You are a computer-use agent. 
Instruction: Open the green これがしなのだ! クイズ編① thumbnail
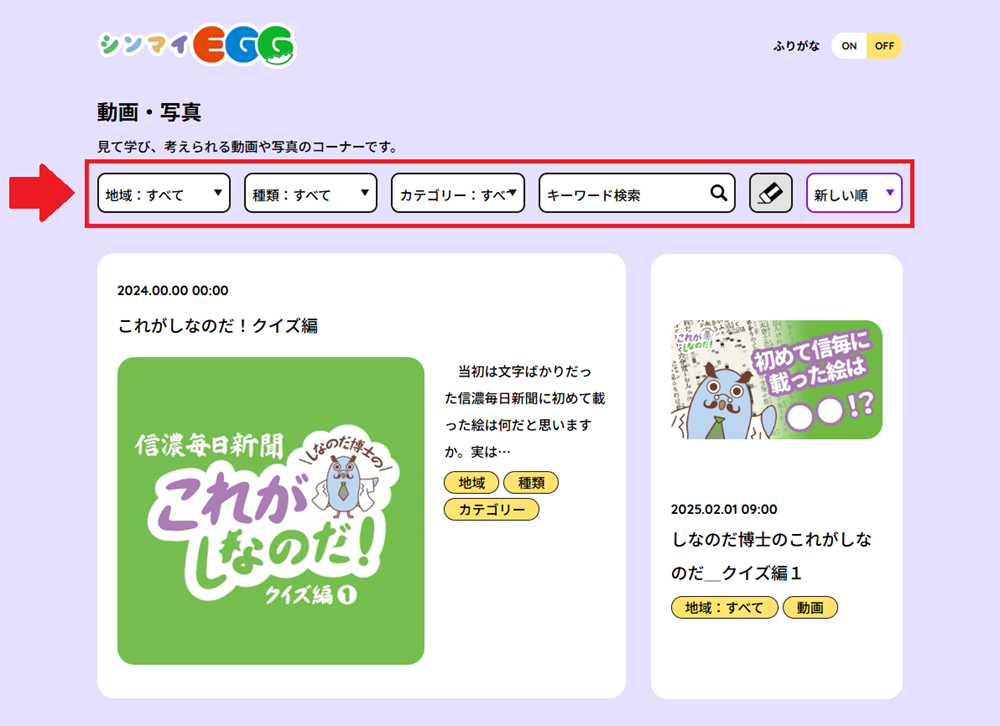pyautogui.click(x=271, y=510)
